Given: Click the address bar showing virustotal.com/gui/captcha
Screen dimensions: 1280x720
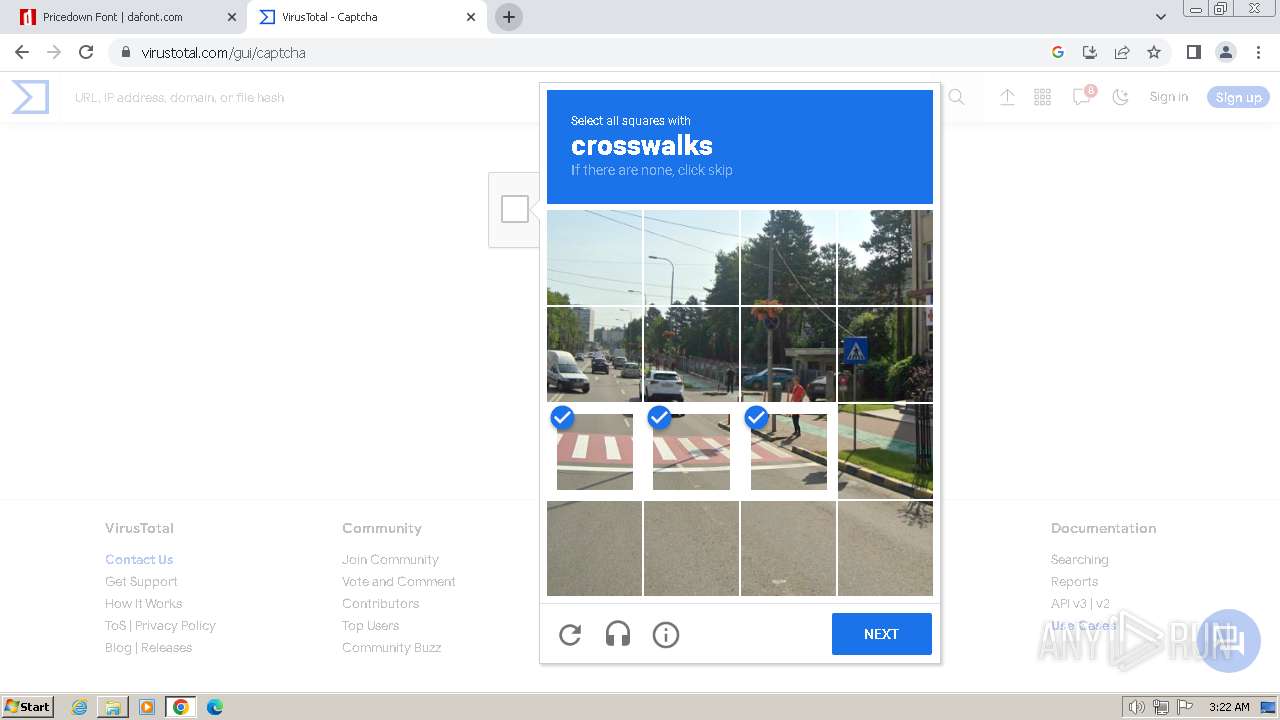Looking at the screenshot, I should [x=223, y=53].
